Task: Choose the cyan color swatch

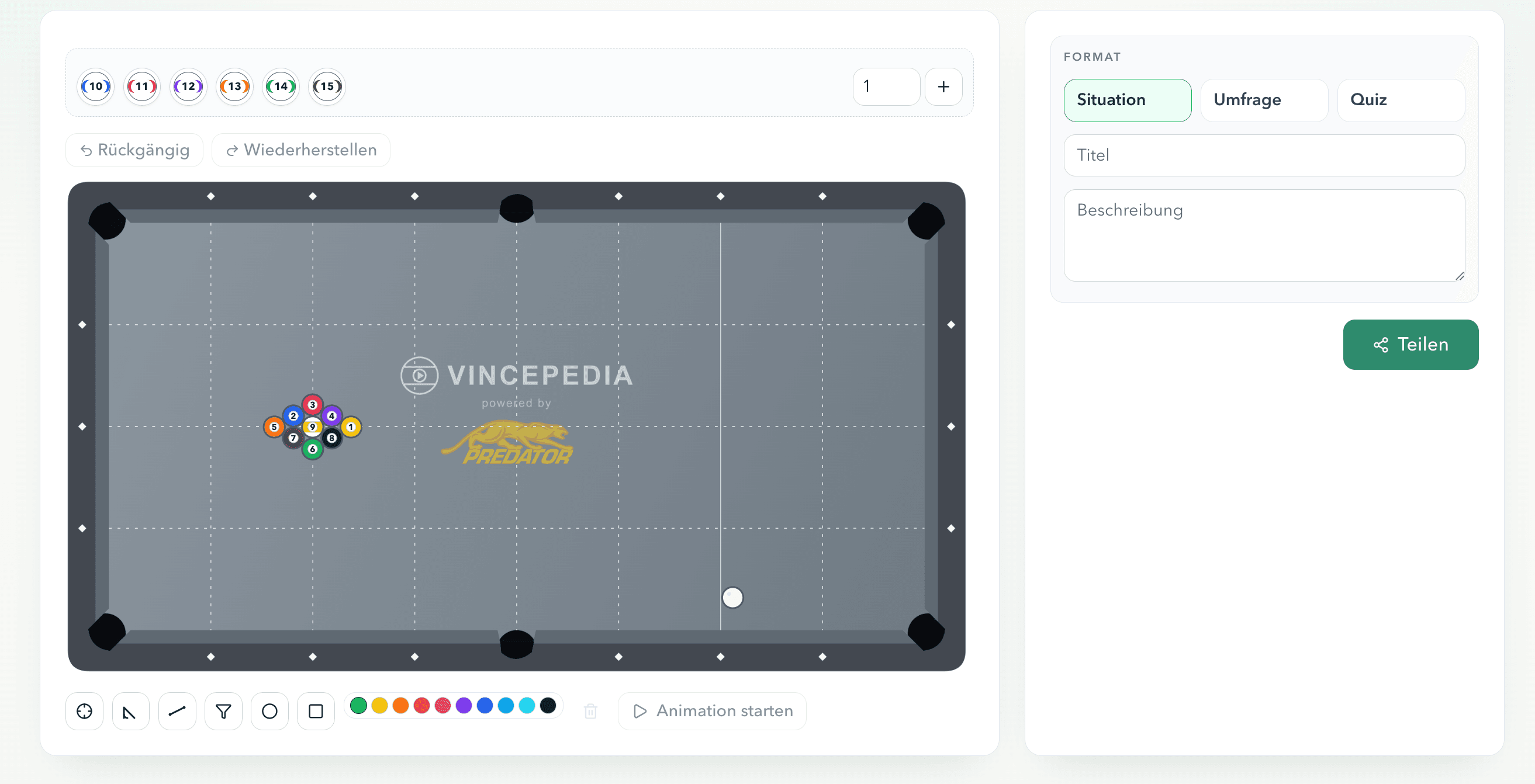Action: pos(527,706)
